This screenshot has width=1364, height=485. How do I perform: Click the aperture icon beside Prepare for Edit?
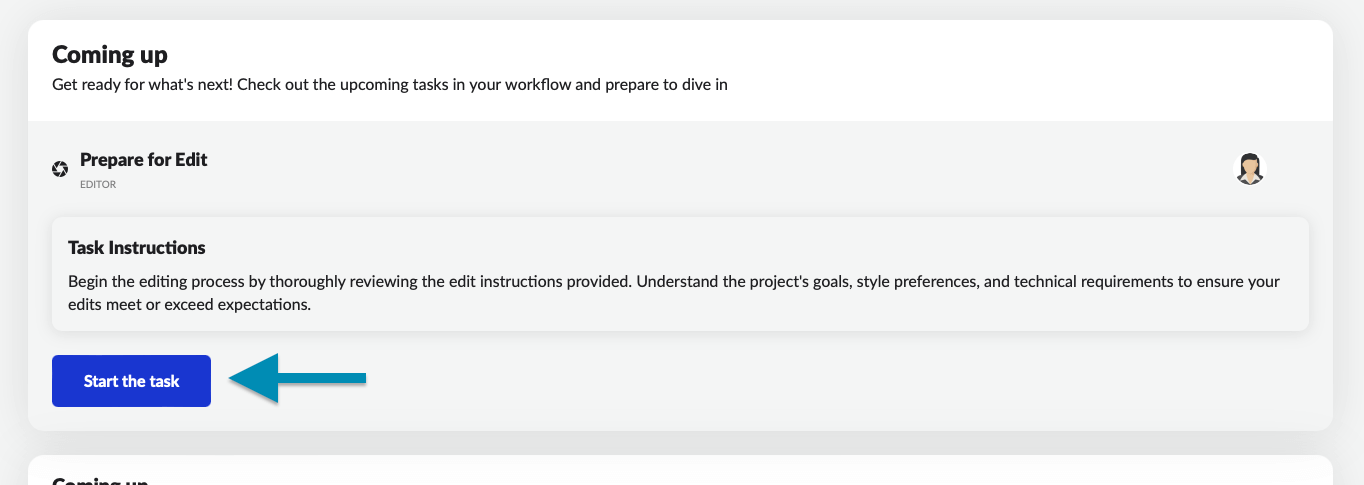[60, 169]
